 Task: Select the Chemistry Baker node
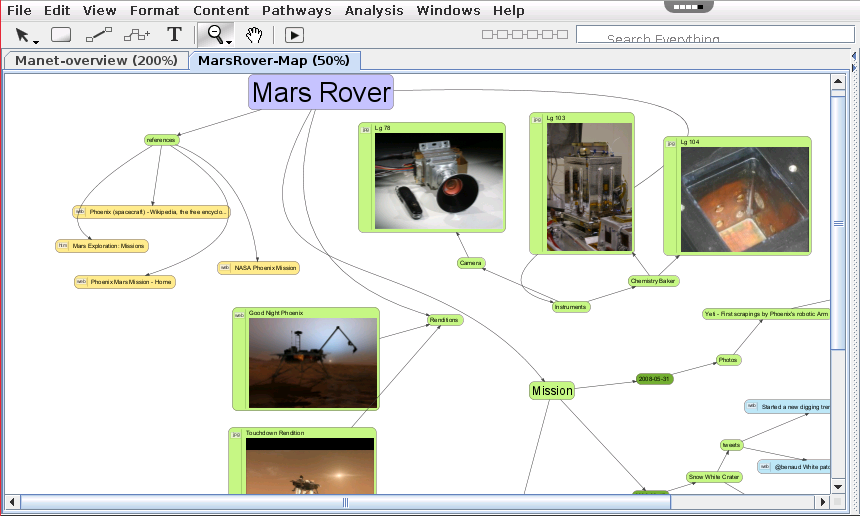653,281
